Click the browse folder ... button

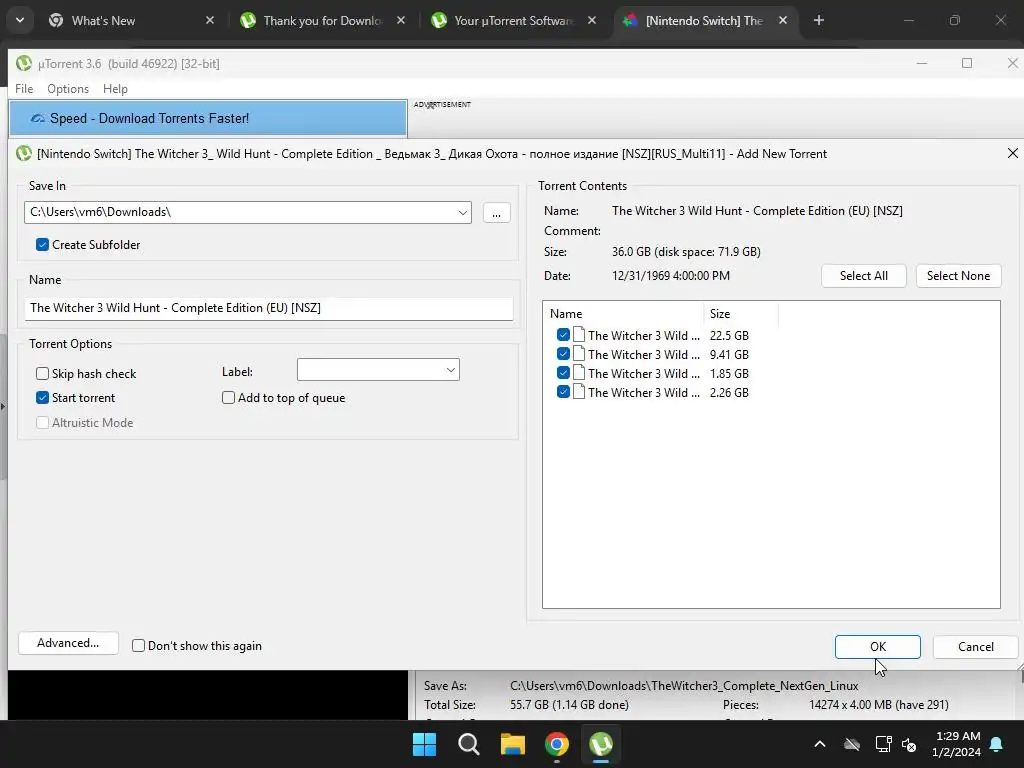pos(496,212)
